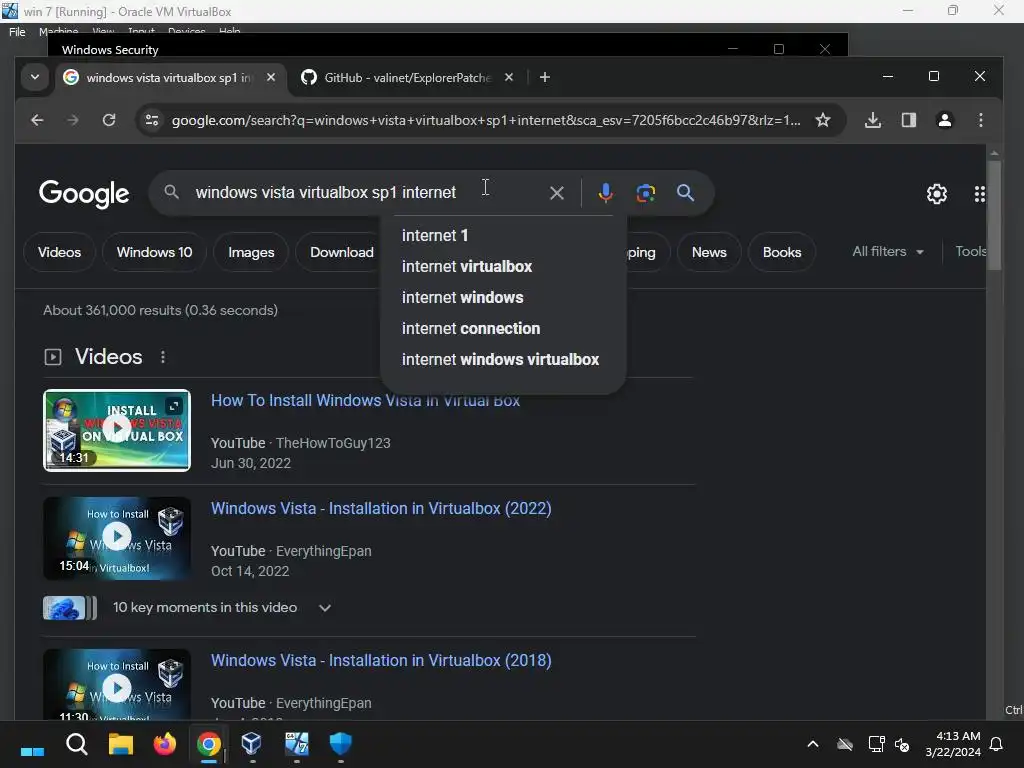The height and width of the screenshot is (768, 1024).
Task: Open Windows Security shield on taskbar
Action: (x=340, y=744)
